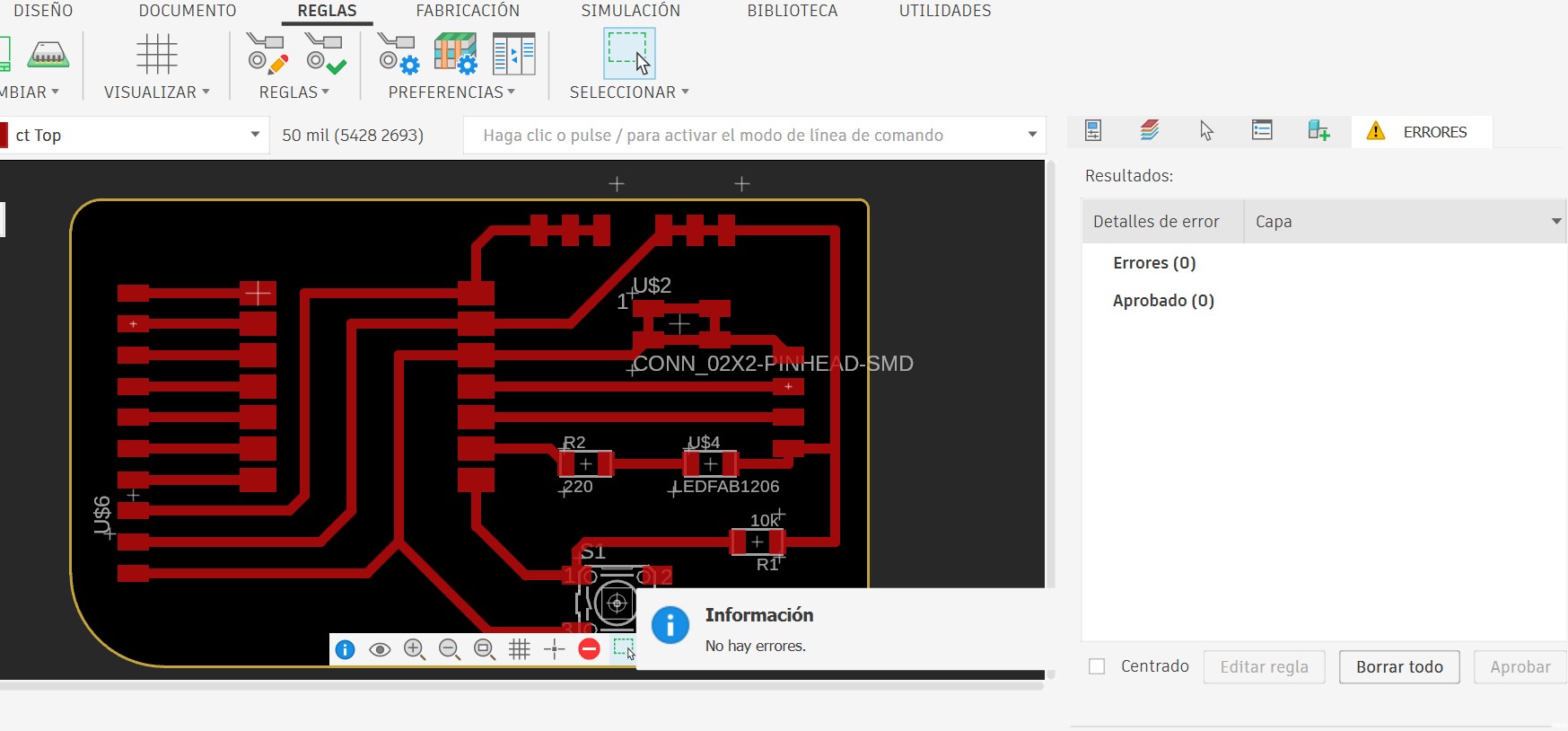Viewport: 1568px width, 731px height.
Task: Open the command line history dropdown arrow
Action: click(x=1032, y=135)
